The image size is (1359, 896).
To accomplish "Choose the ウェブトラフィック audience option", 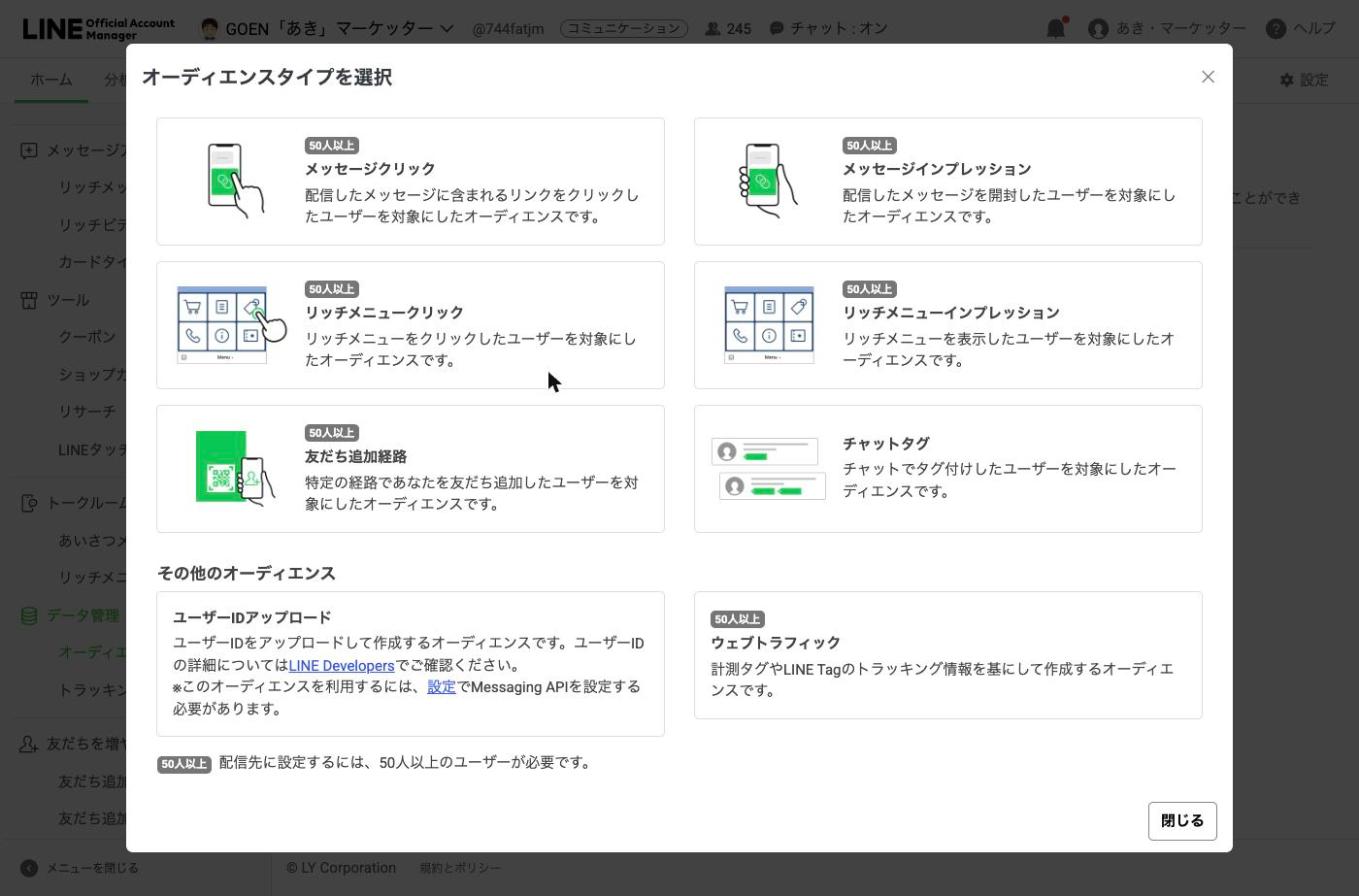I will pos(948,655).
